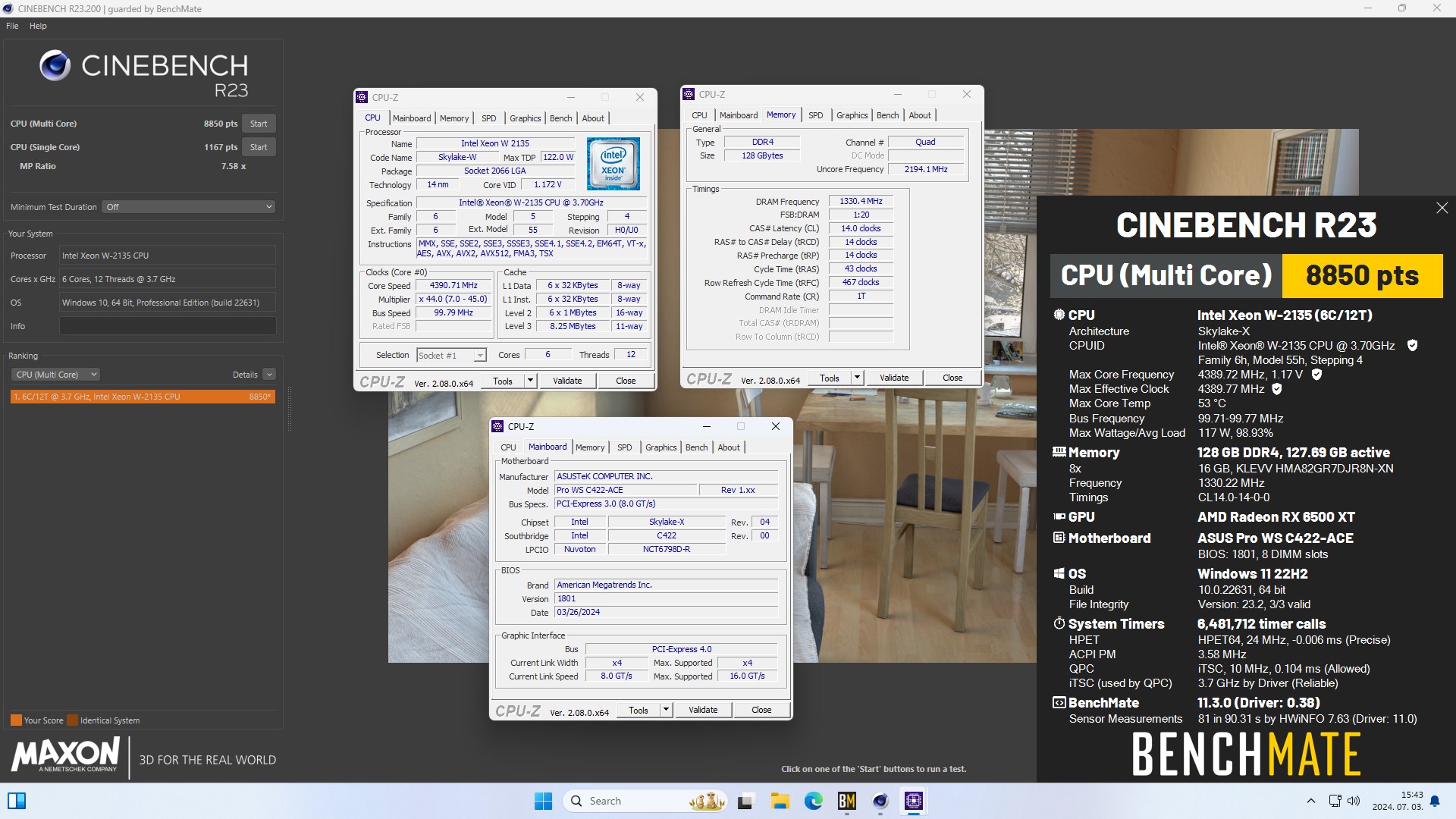Click the search magnifier icon in taskbar
Screen dimensions: 1456x819
click(x=576, y=801)
